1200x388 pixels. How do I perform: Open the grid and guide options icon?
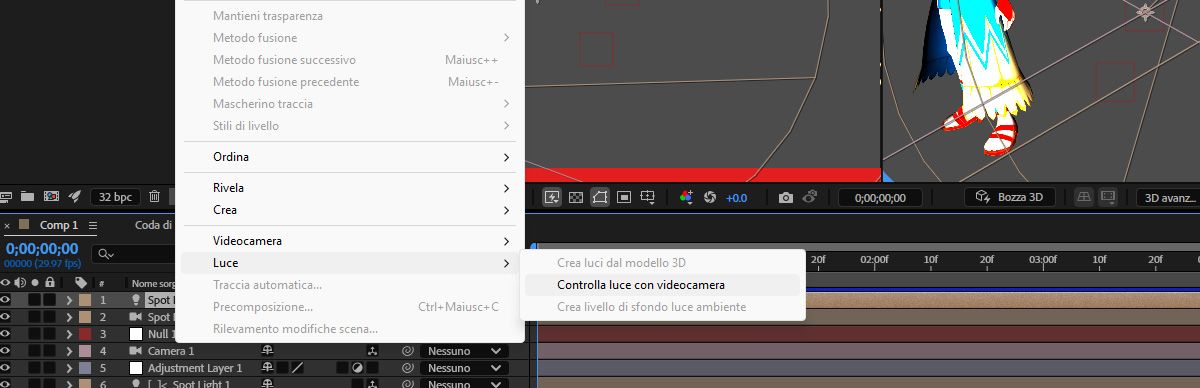click(649, 197)
